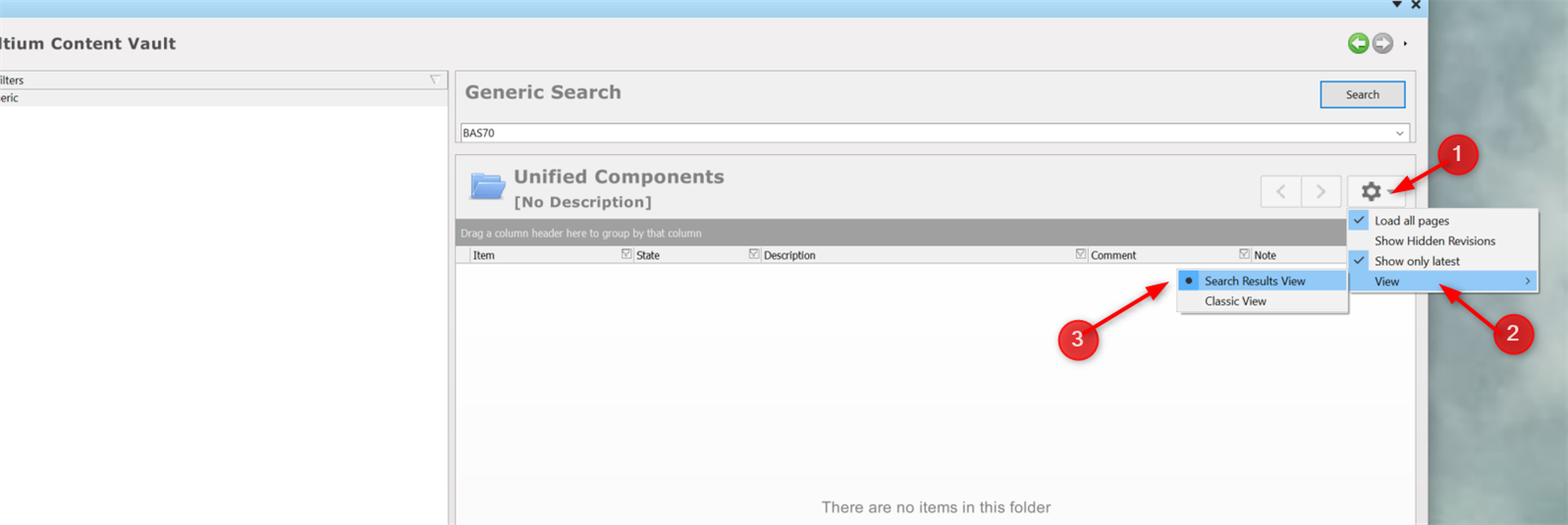Toggle Load all pages option
Screen dimensions: 1568x525
tap(1411, 221)
